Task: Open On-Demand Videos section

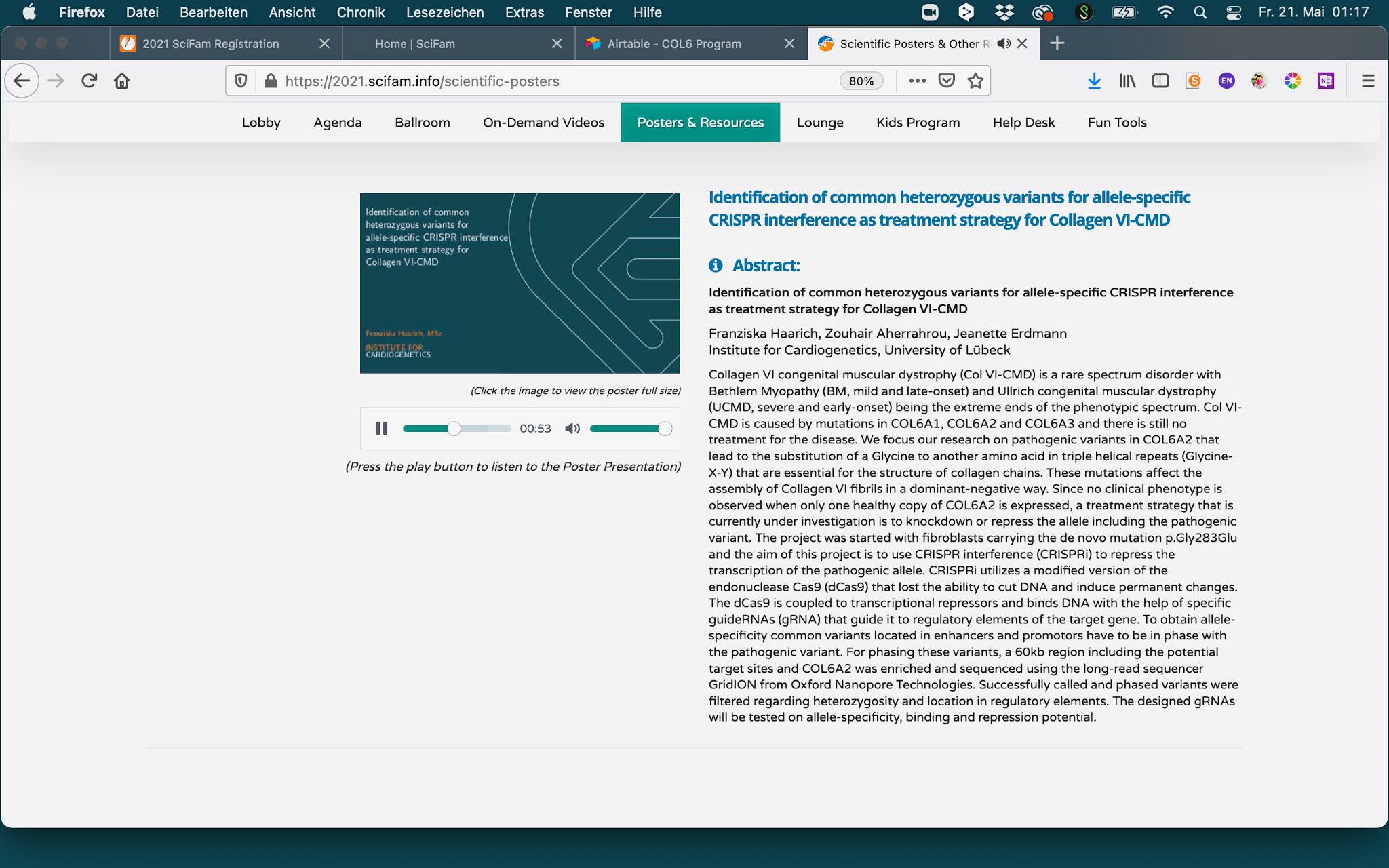Action: [x=543, y=123]
